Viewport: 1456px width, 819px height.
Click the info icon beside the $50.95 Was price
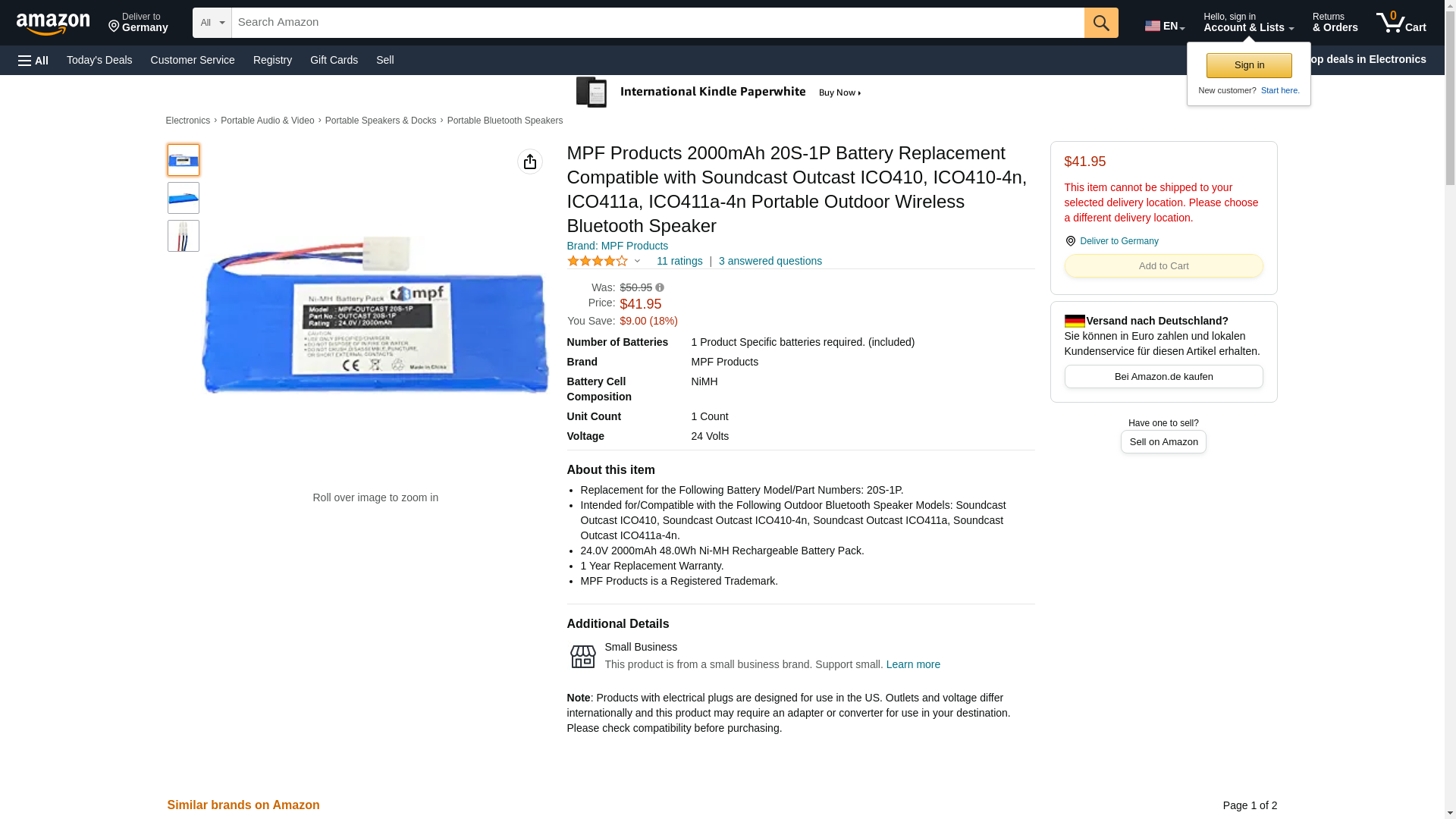(x=660, y=287)
